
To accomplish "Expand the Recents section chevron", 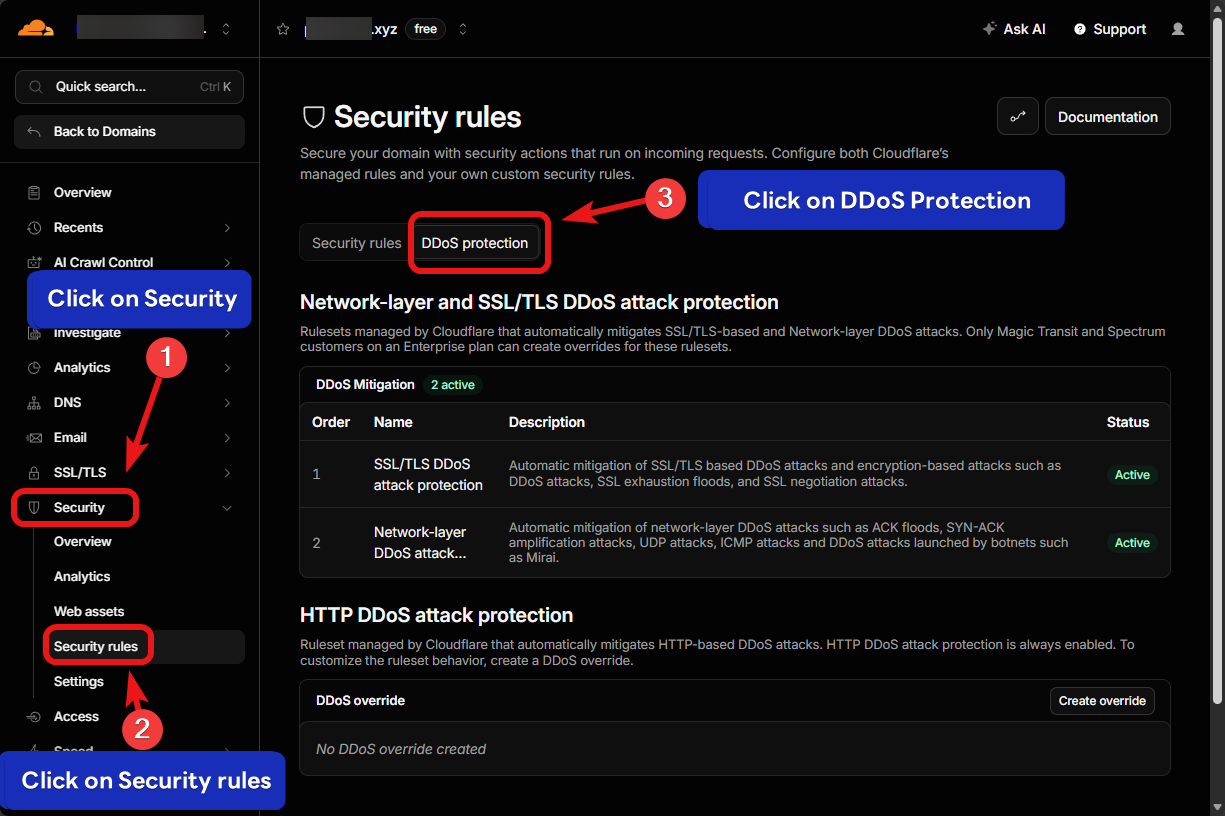I will click(x=227, y=228).
